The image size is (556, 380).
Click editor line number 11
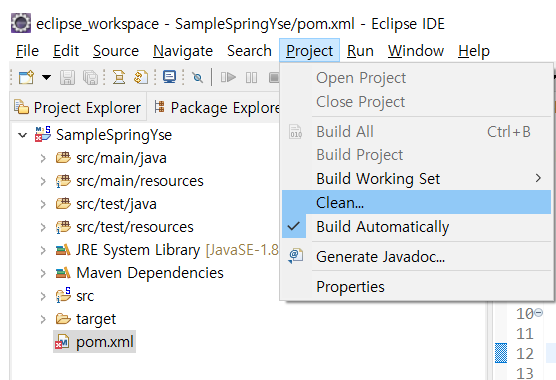pyautogui.click(x=524, y=334)
